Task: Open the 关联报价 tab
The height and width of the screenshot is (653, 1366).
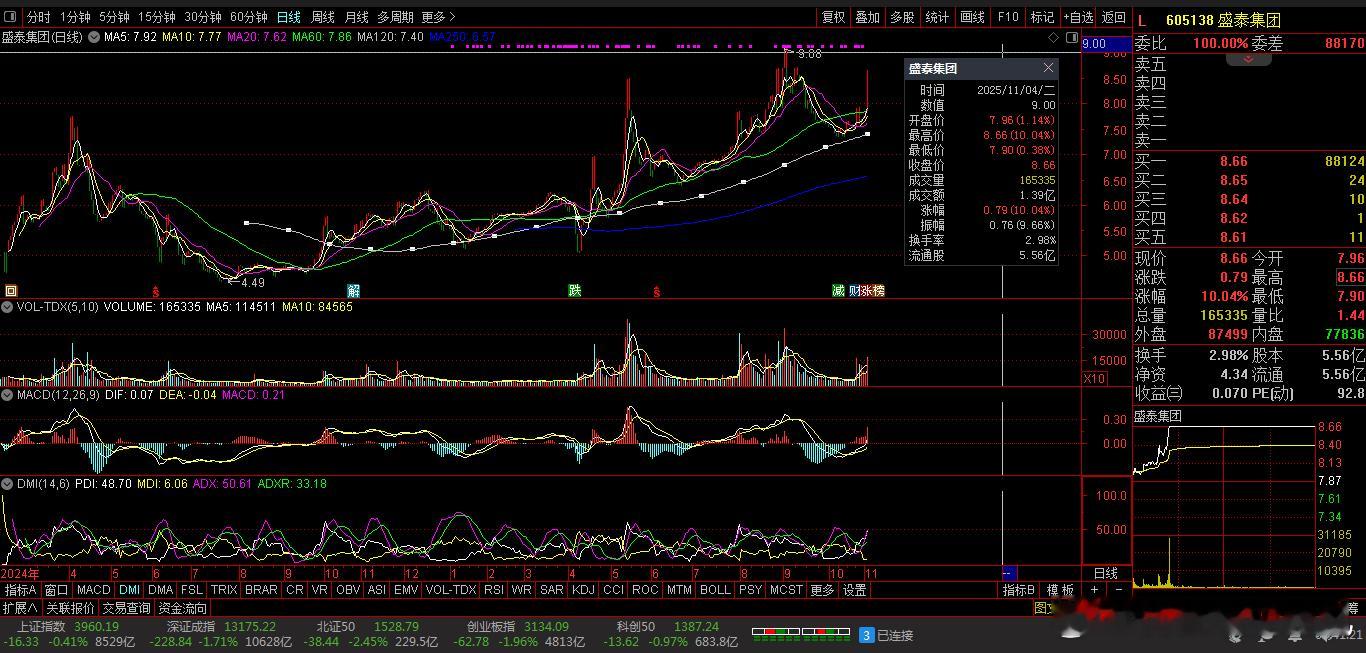Action: pos(69,608)
